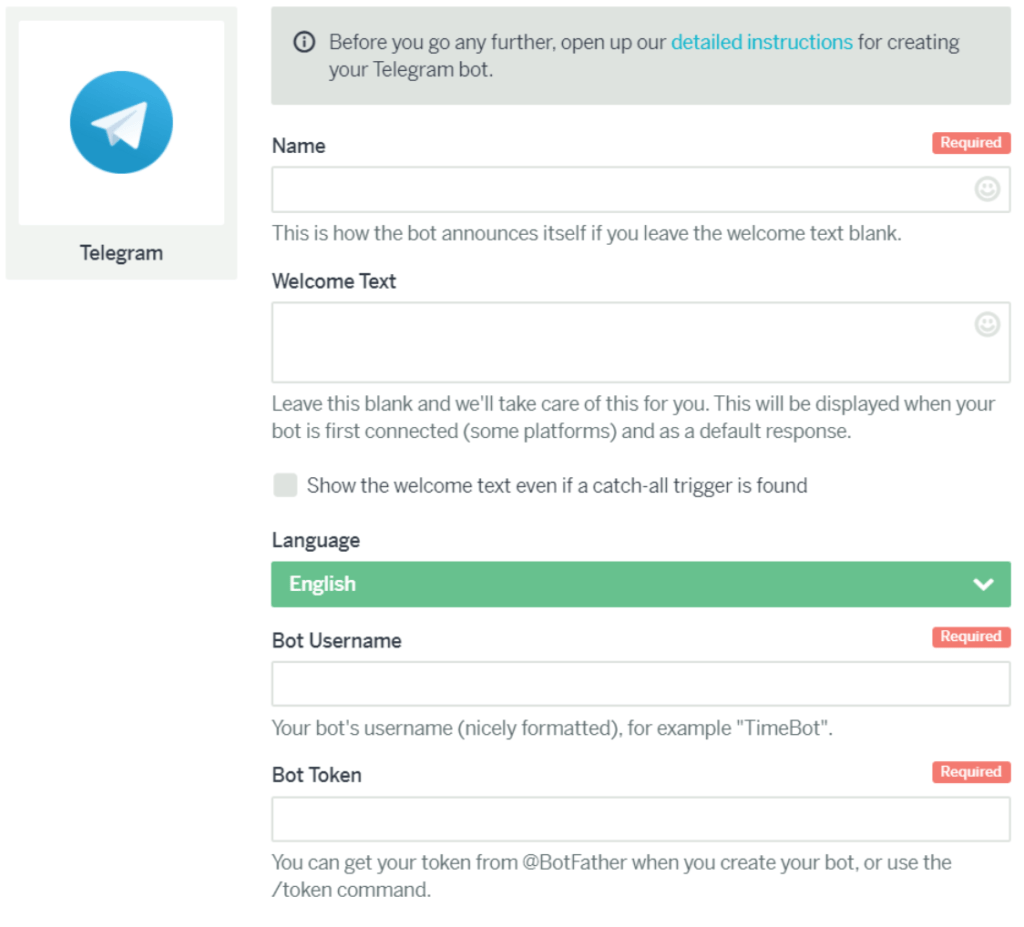Click the Required badge next to Name

click(970, 142)
